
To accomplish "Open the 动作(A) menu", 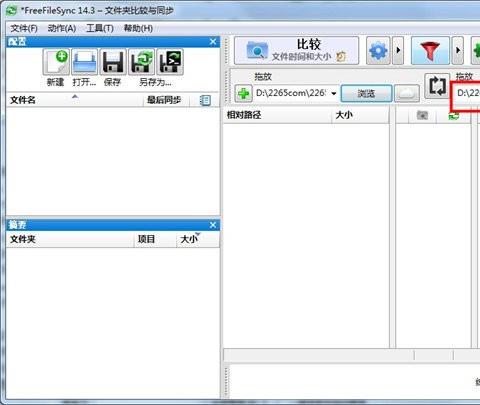I will coord(62,28).
